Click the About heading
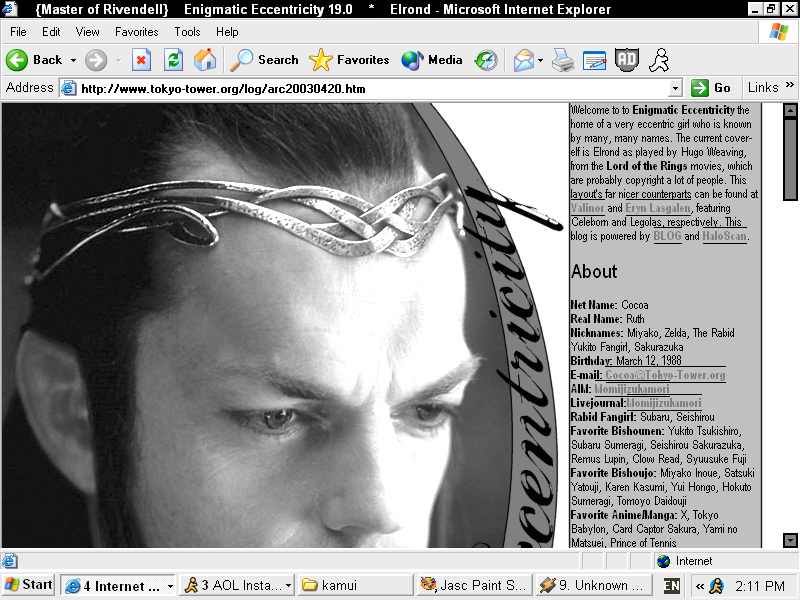This screenshot has height=600, width=800. 594,271
